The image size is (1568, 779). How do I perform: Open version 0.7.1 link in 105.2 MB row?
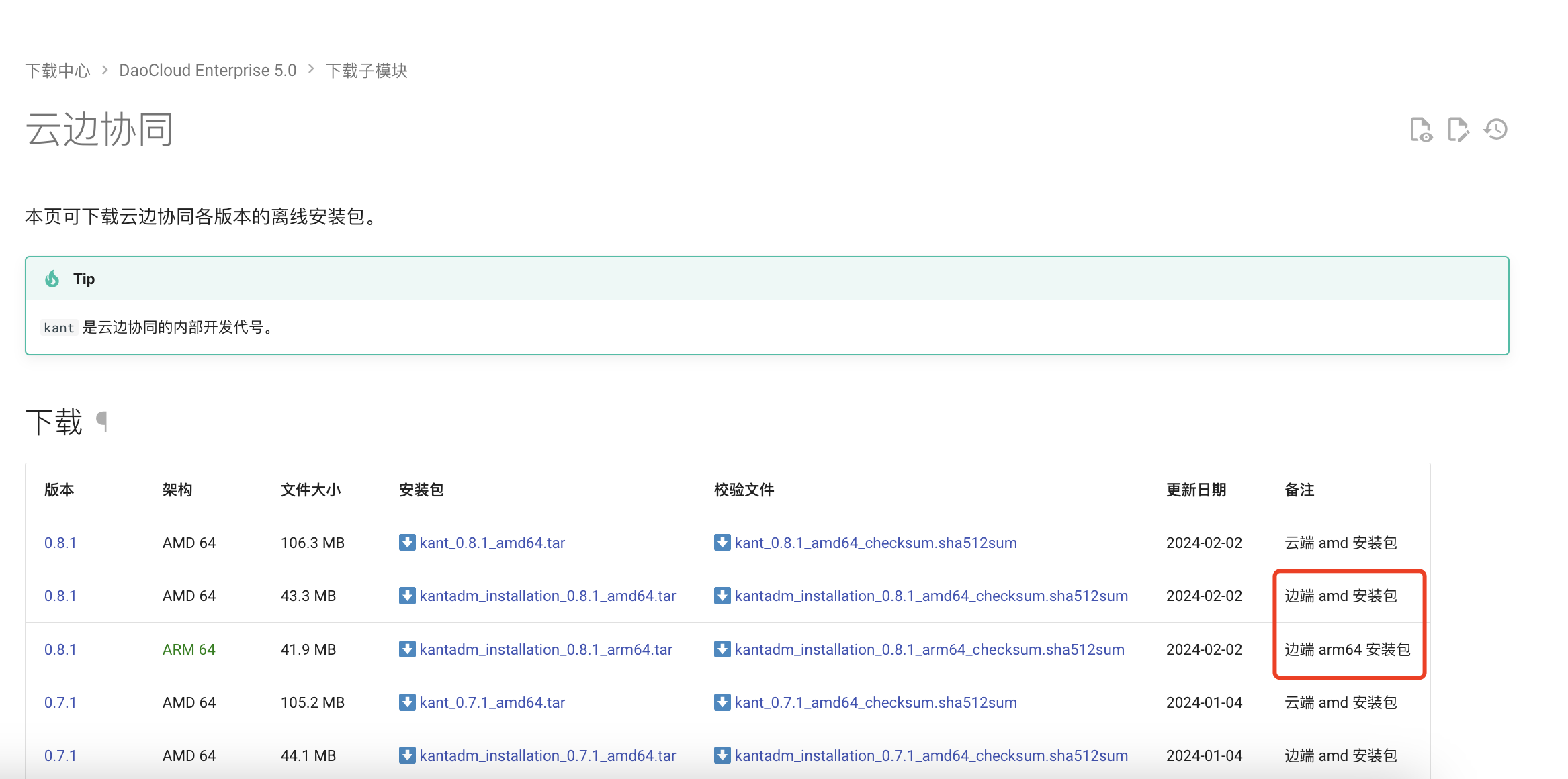[x=60, y=702]
